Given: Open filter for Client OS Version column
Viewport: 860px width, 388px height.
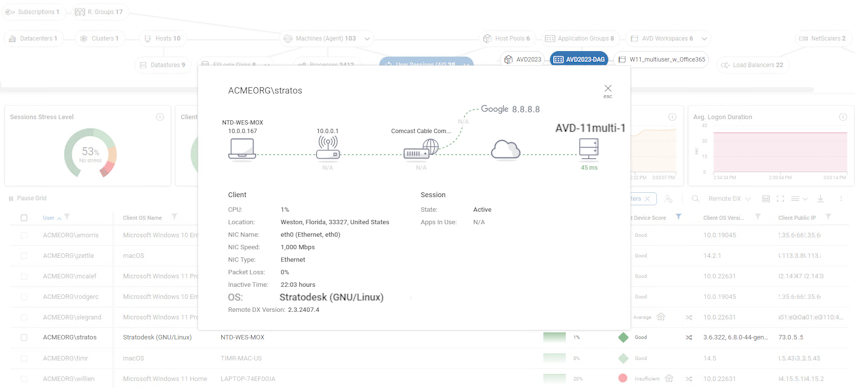Looking at the screenshot, I should (x=757, y=217).
